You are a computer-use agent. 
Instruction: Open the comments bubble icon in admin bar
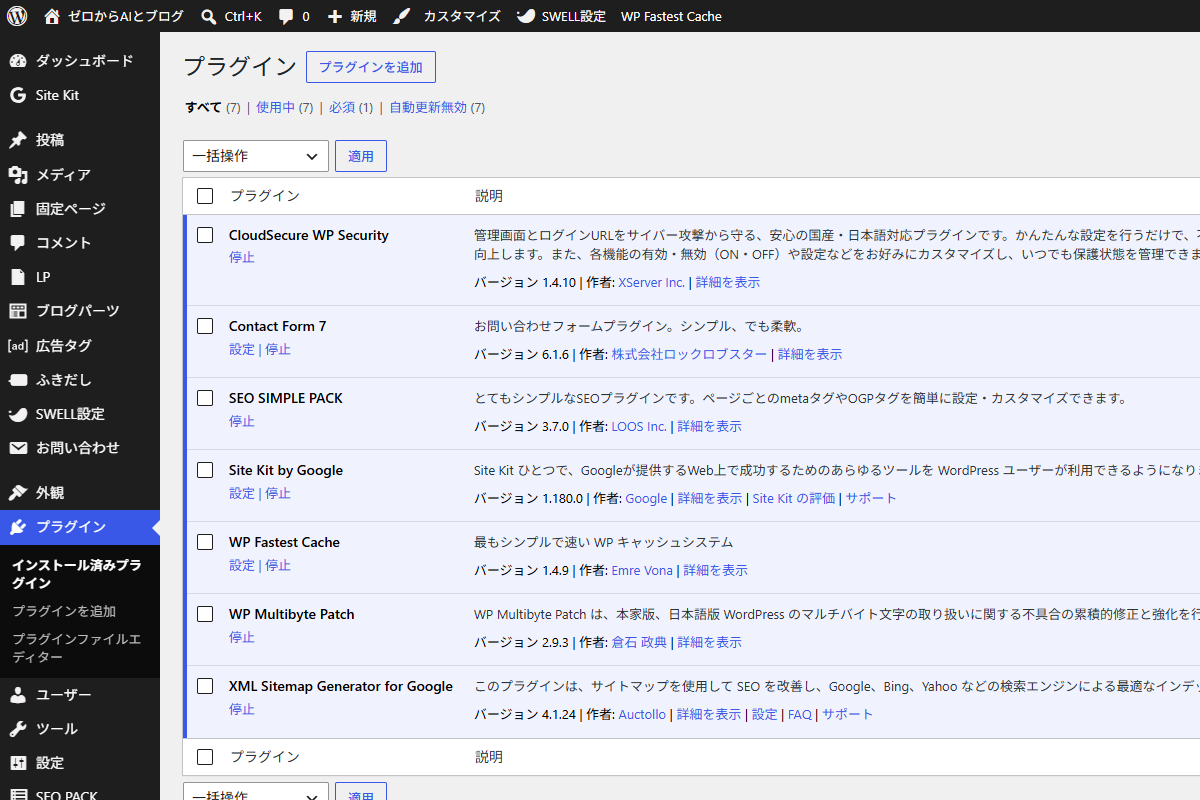(286, 17)
